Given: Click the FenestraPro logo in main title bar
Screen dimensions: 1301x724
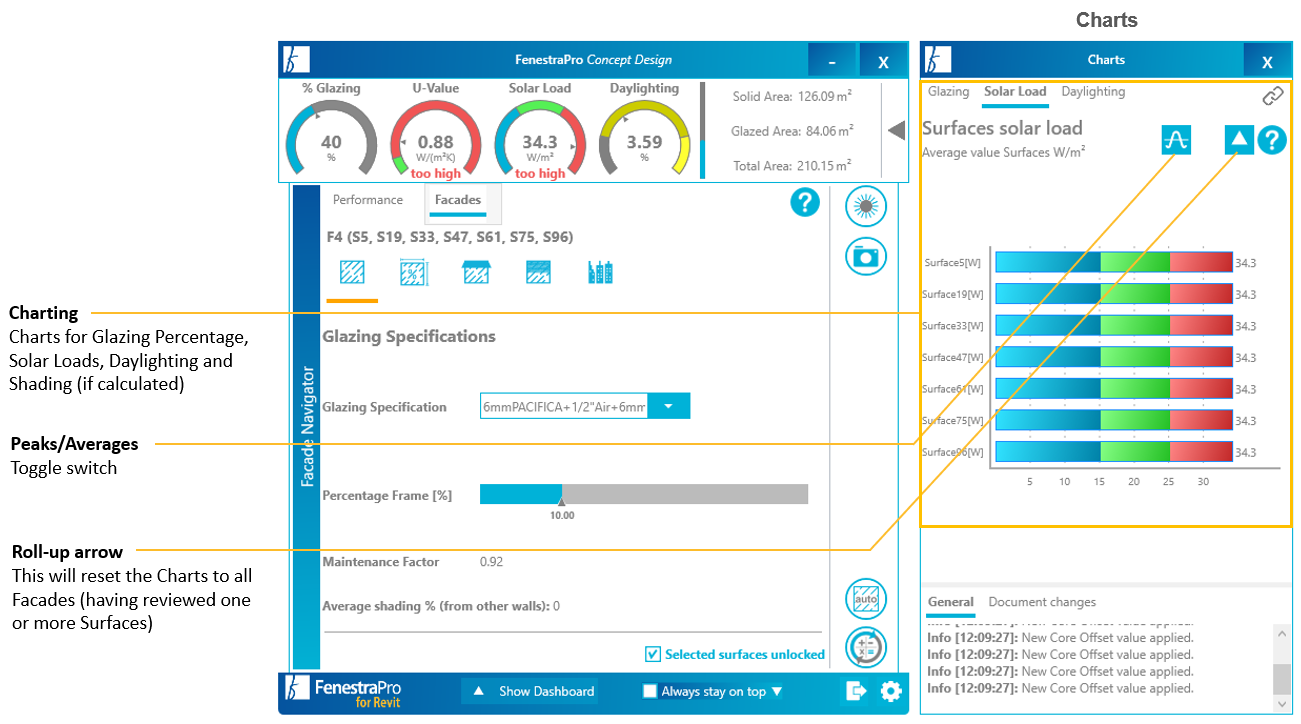Looking at the screenshot, I should coord(296,60).
